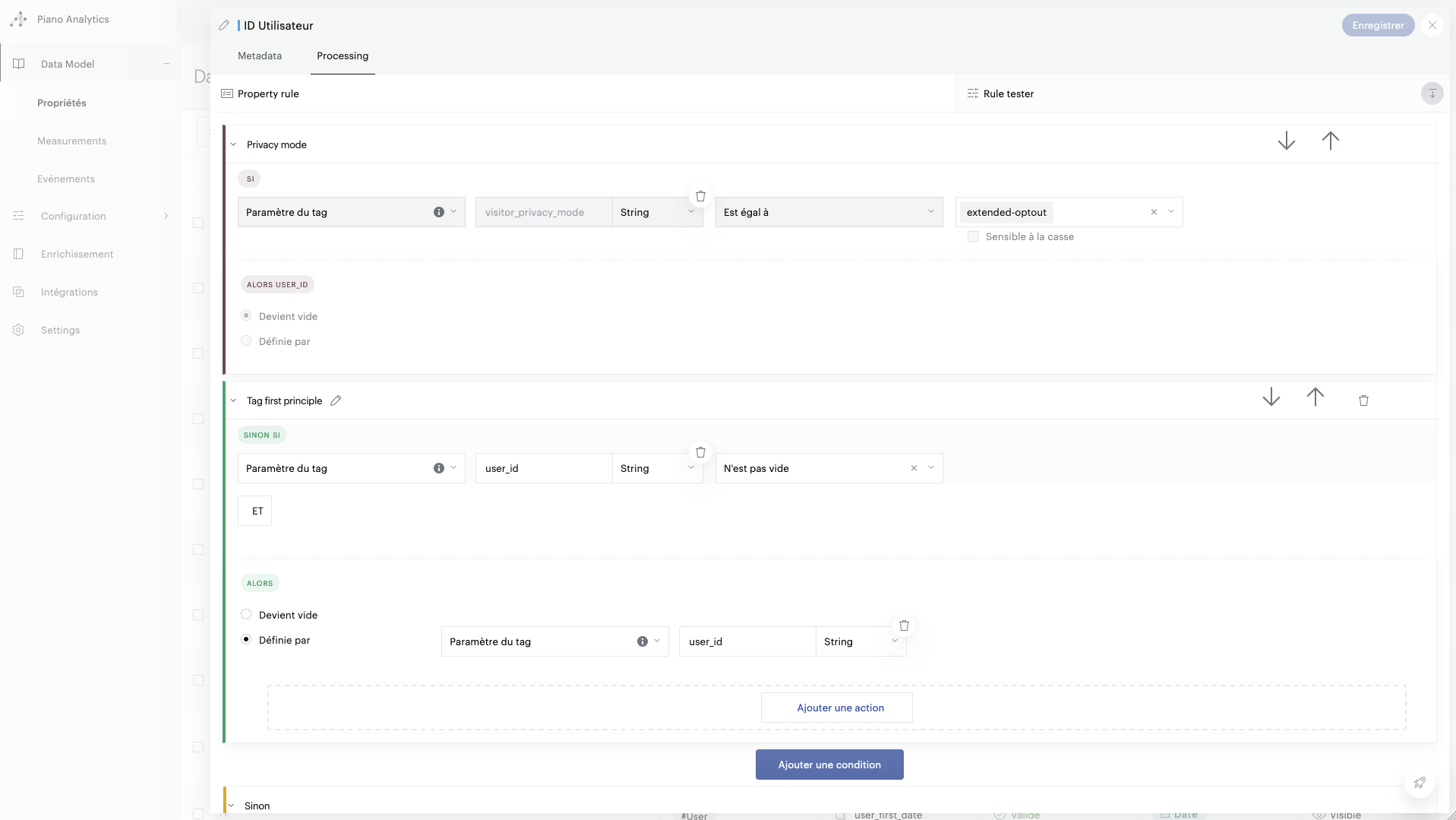Image resolution: width=1456 pixels, height=820 pixels.
Task: Move Privacy mode rule down with arrow
Action: [1286, 141]
